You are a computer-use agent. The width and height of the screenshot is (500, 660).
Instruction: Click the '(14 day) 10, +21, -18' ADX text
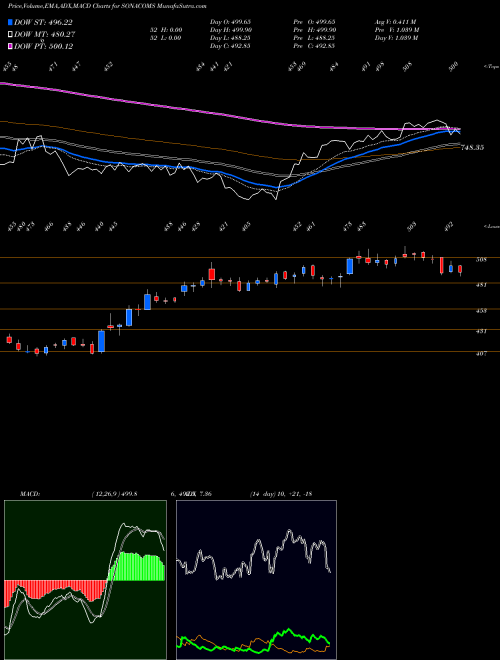[x=281, y=494]
